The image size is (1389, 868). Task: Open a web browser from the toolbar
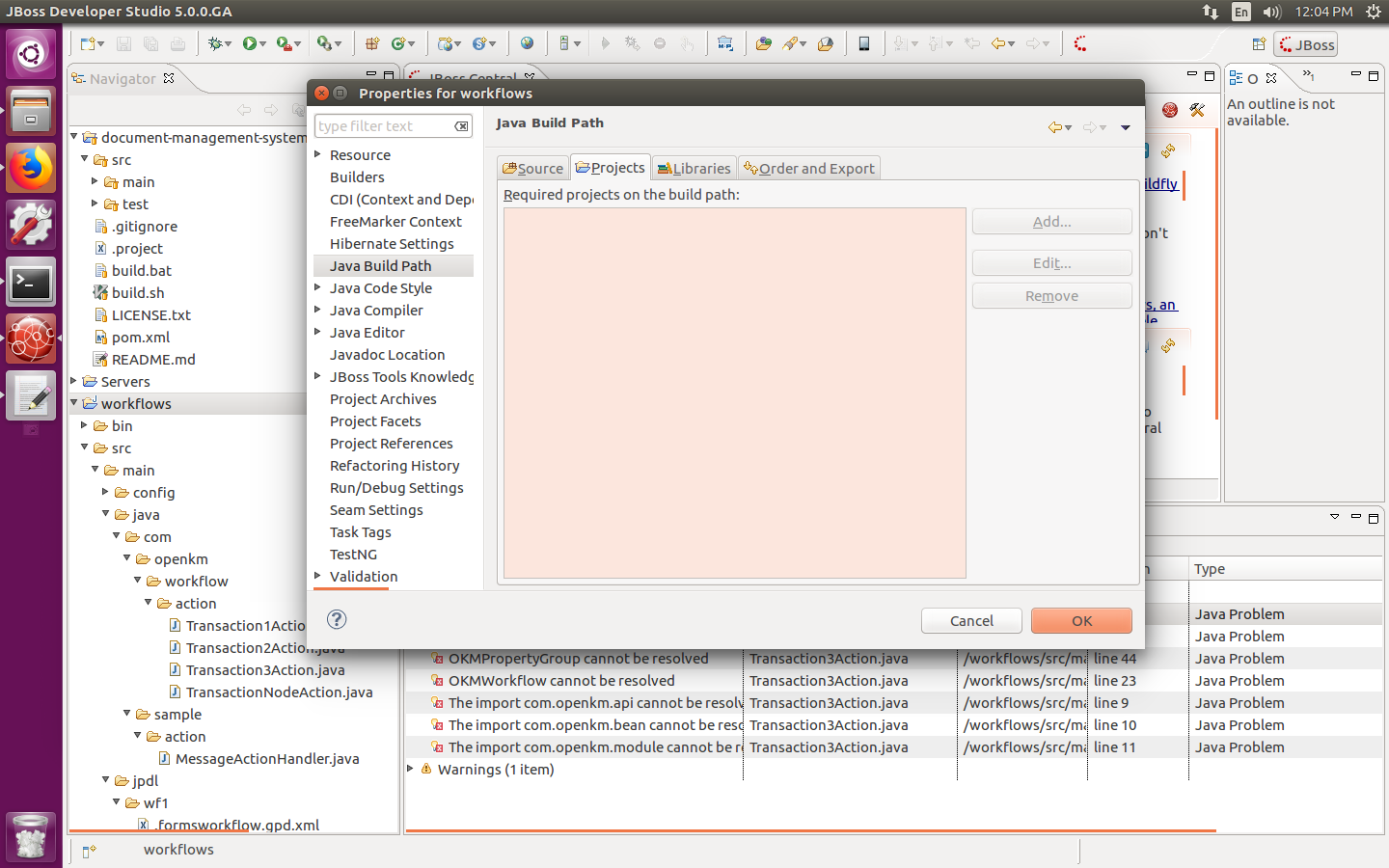[528, 43]
